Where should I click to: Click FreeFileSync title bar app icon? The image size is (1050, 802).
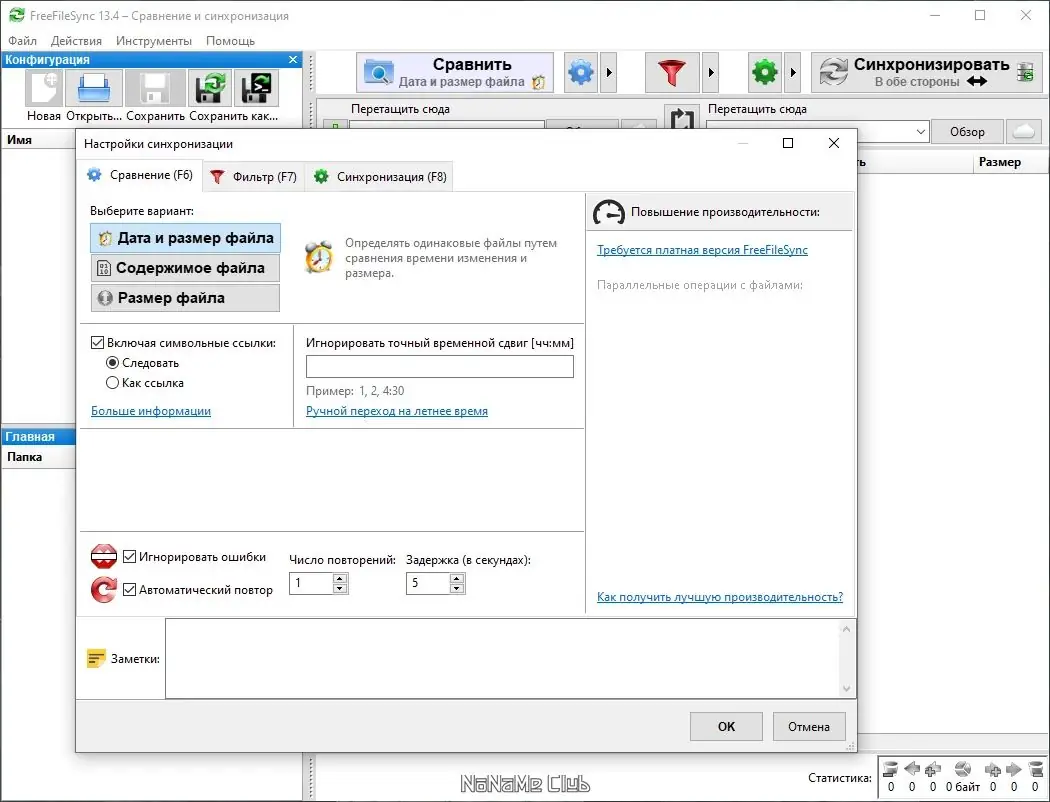click(16, 15)
